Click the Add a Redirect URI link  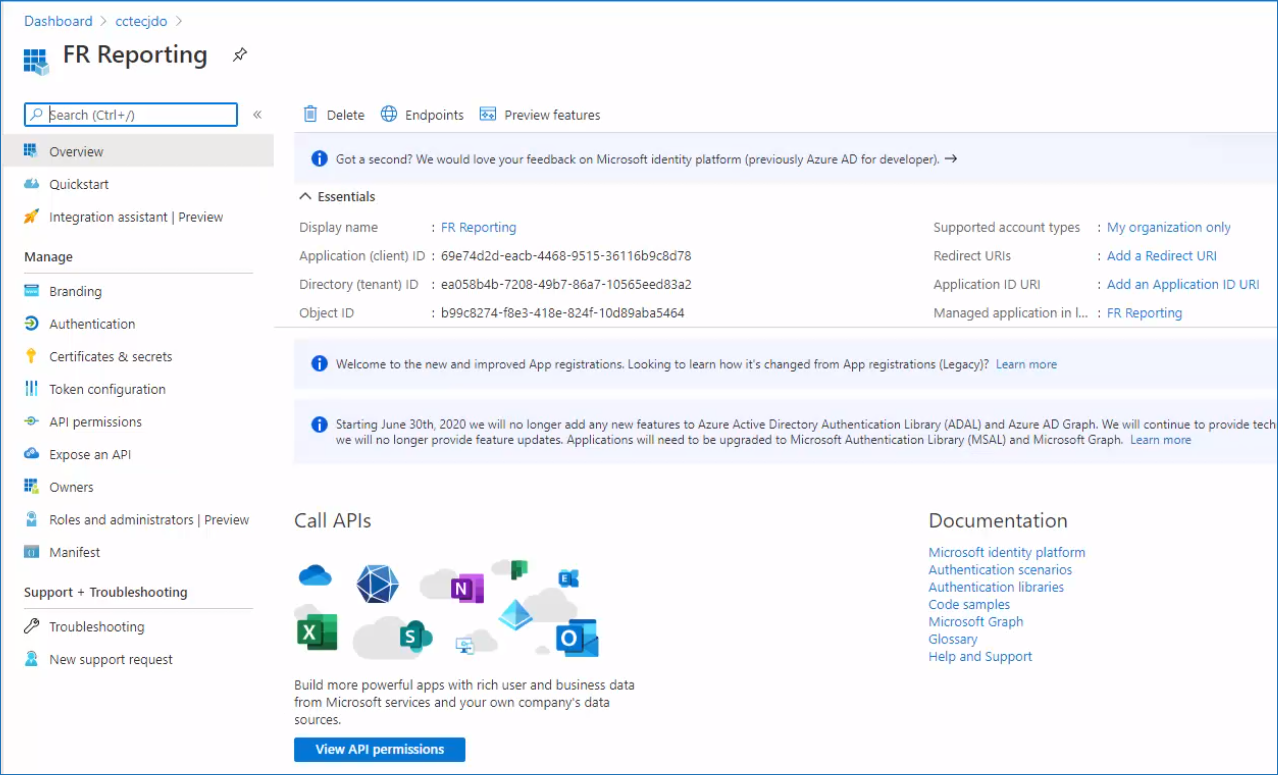pyautogui.click(x=1161, y=256)
